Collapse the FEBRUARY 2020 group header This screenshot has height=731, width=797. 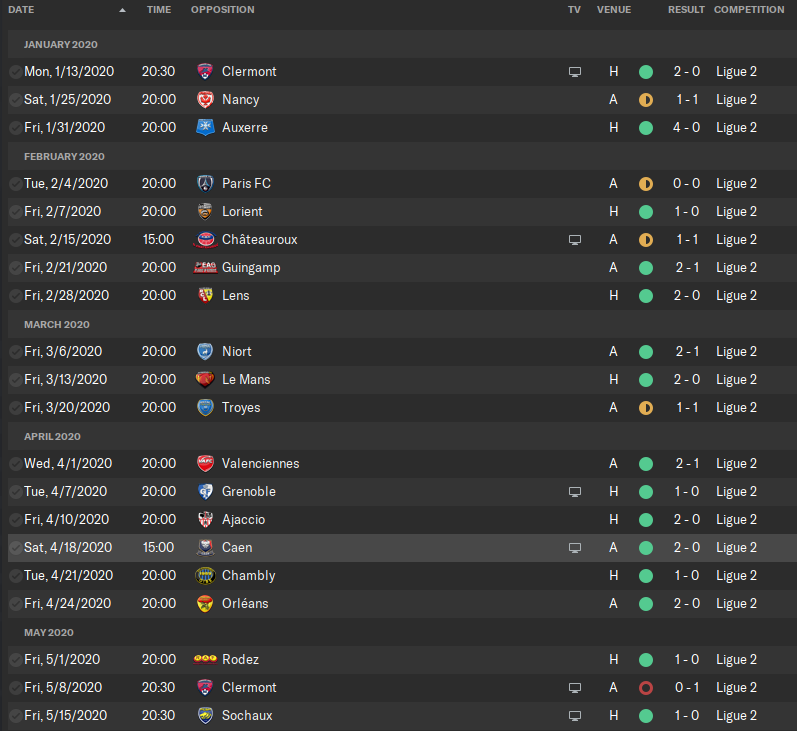coord(64,157)
